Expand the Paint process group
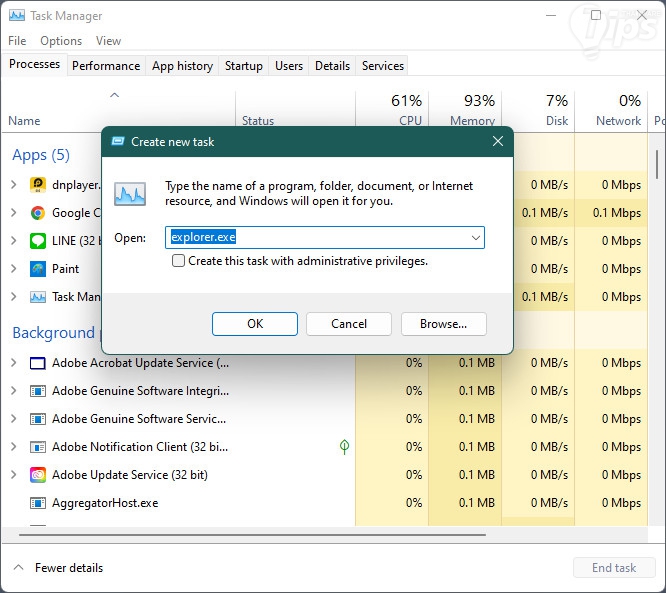Screen dimensions: 666x593 point(14,269)
